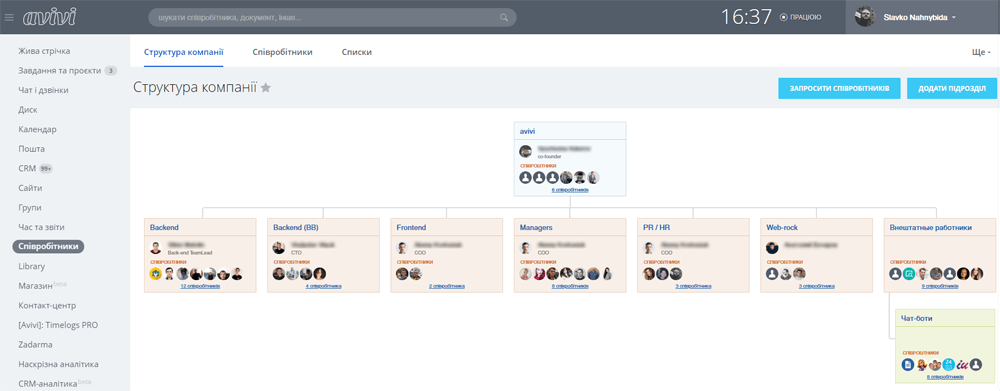
Task: Open Магазин in sidebar
Action: tap(36, 286)
